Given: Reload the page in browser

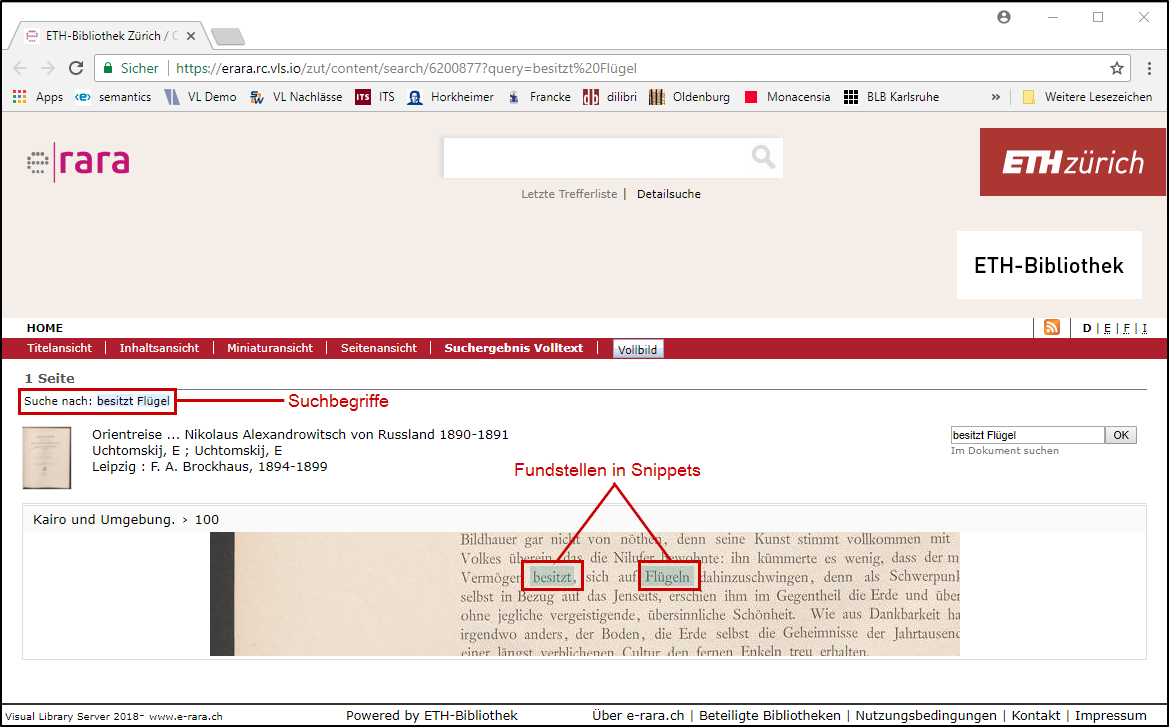Looking at the screenshot, I should click(x=76, y=68).
